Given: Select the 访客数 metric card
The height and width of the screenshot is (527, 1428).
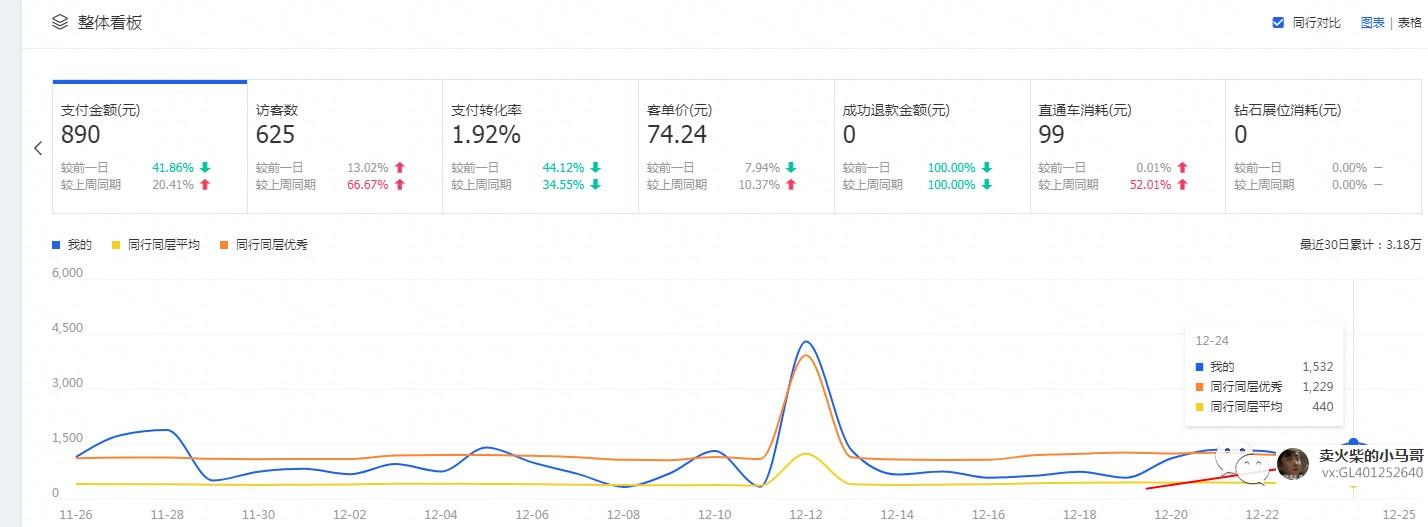Looking at the screenshot, I should tap(345, 146).
